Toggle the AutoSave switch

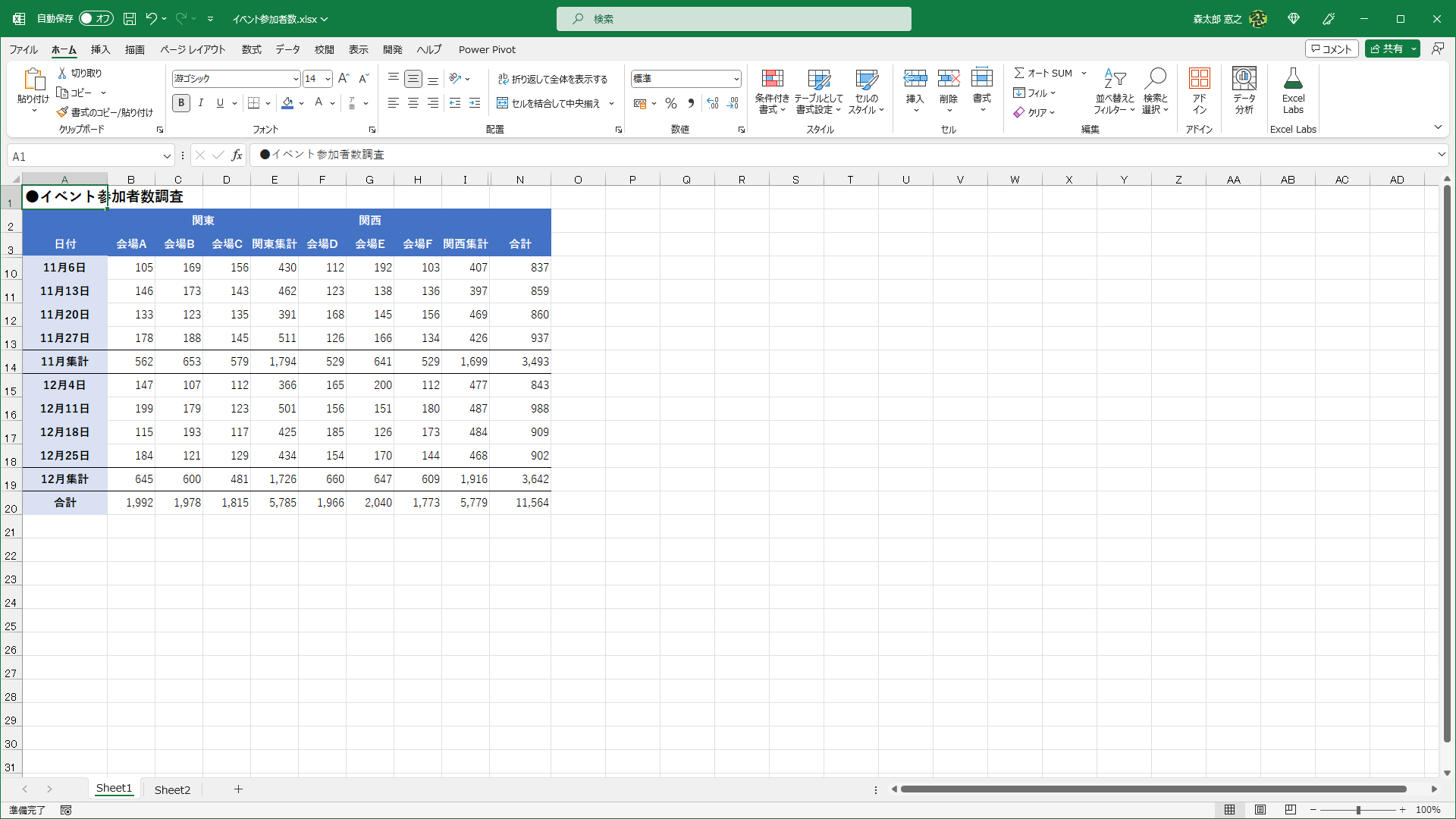coord(96,19)
